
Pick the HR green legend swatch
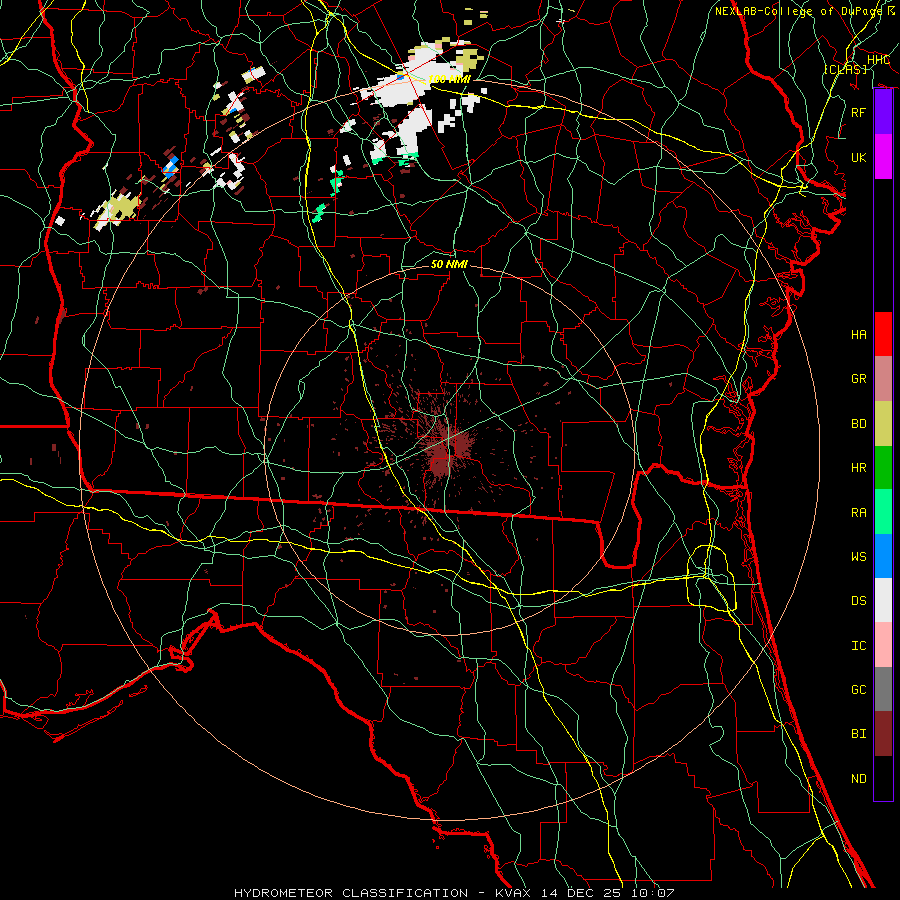883,467
